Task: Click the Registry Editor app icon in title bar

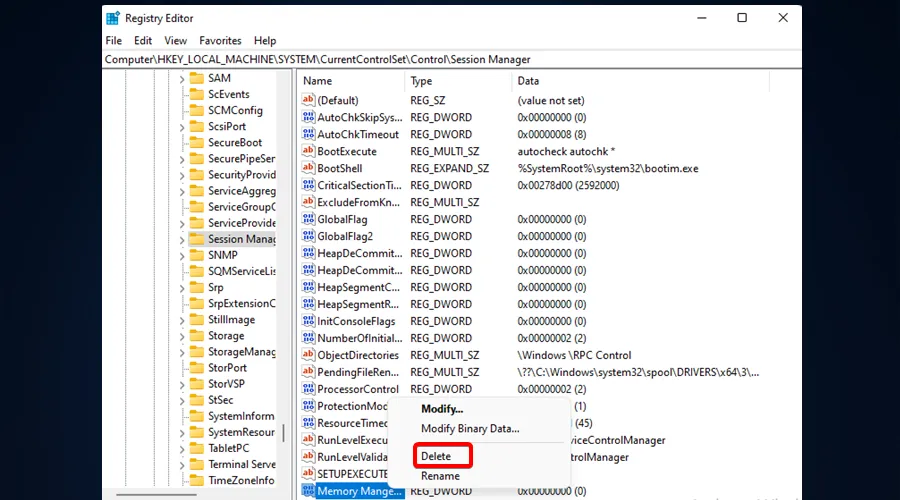Action: (113, 18)
